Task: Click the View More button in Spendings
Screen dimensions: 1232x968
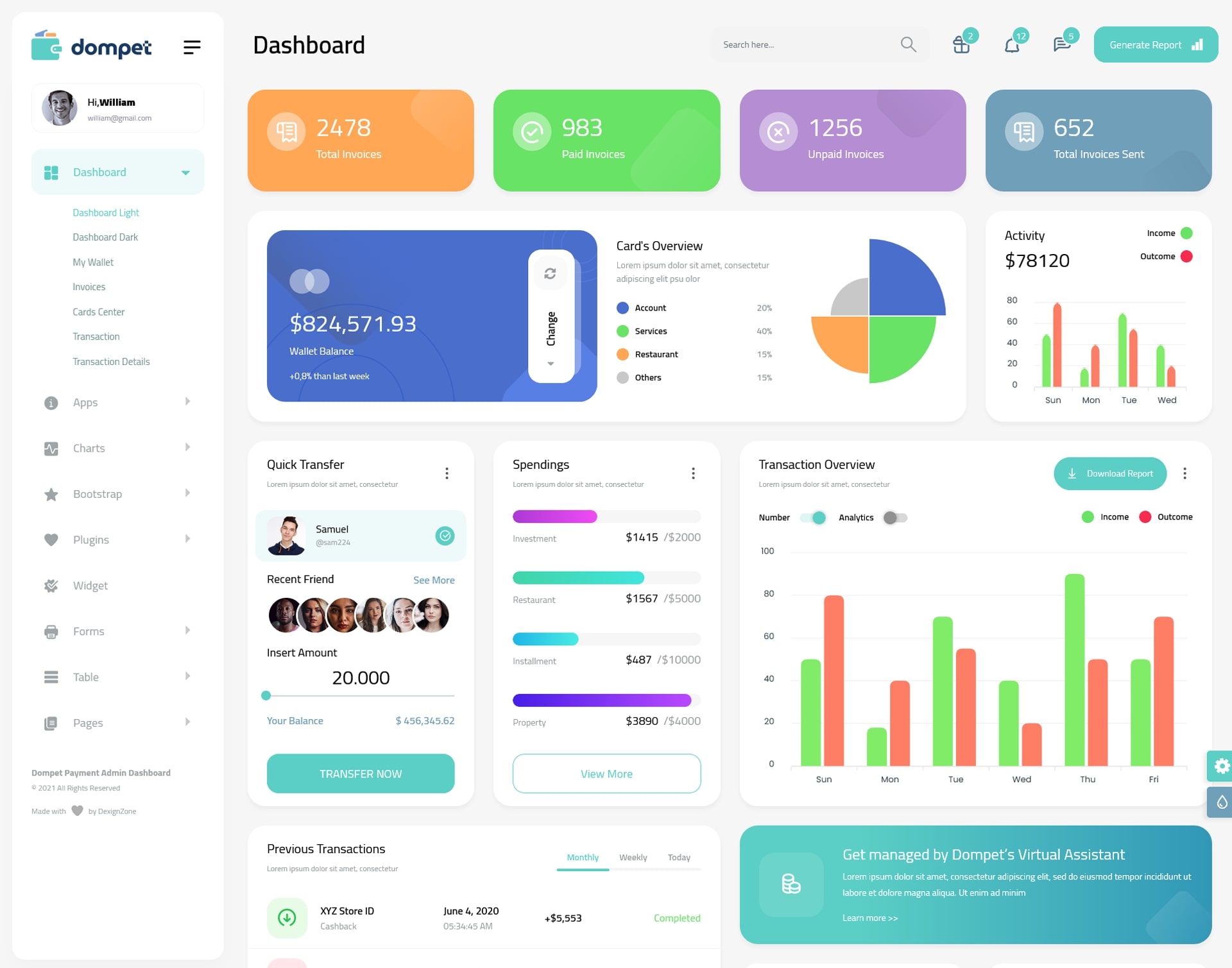Action: (607, 773)
